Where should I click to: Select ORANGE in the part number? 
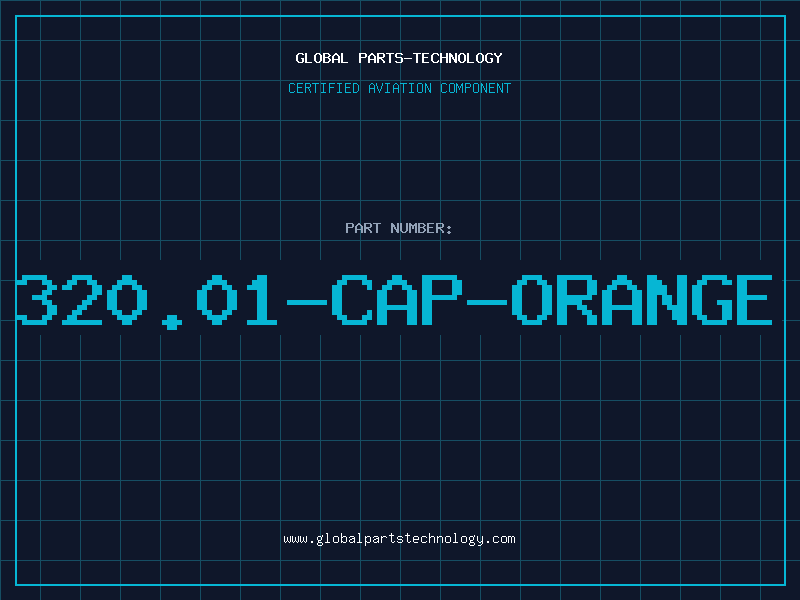[x=642, y=300]
